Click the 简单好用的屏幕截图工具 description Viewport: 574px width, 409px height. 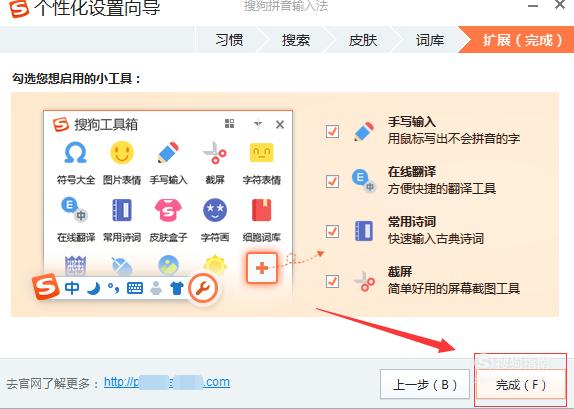point(454,289)
